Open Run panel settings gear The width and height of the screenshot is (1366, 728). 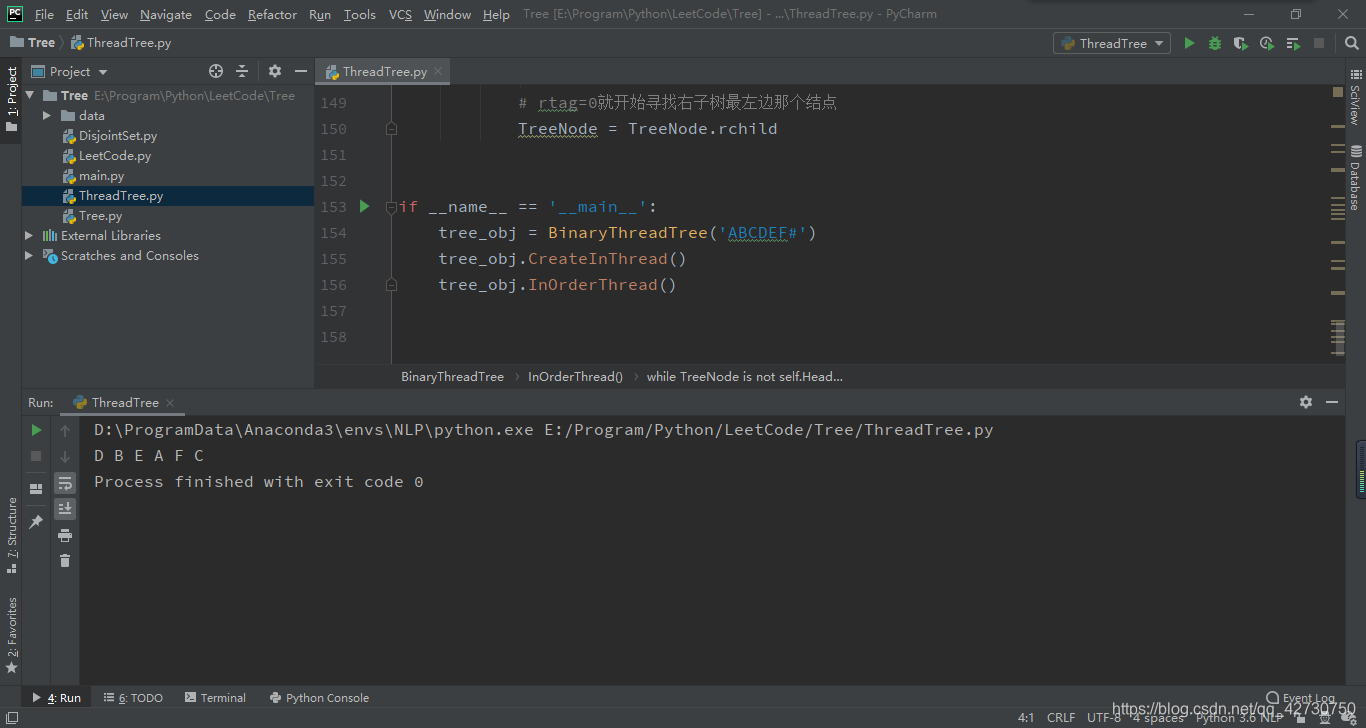coord(1306,402)
